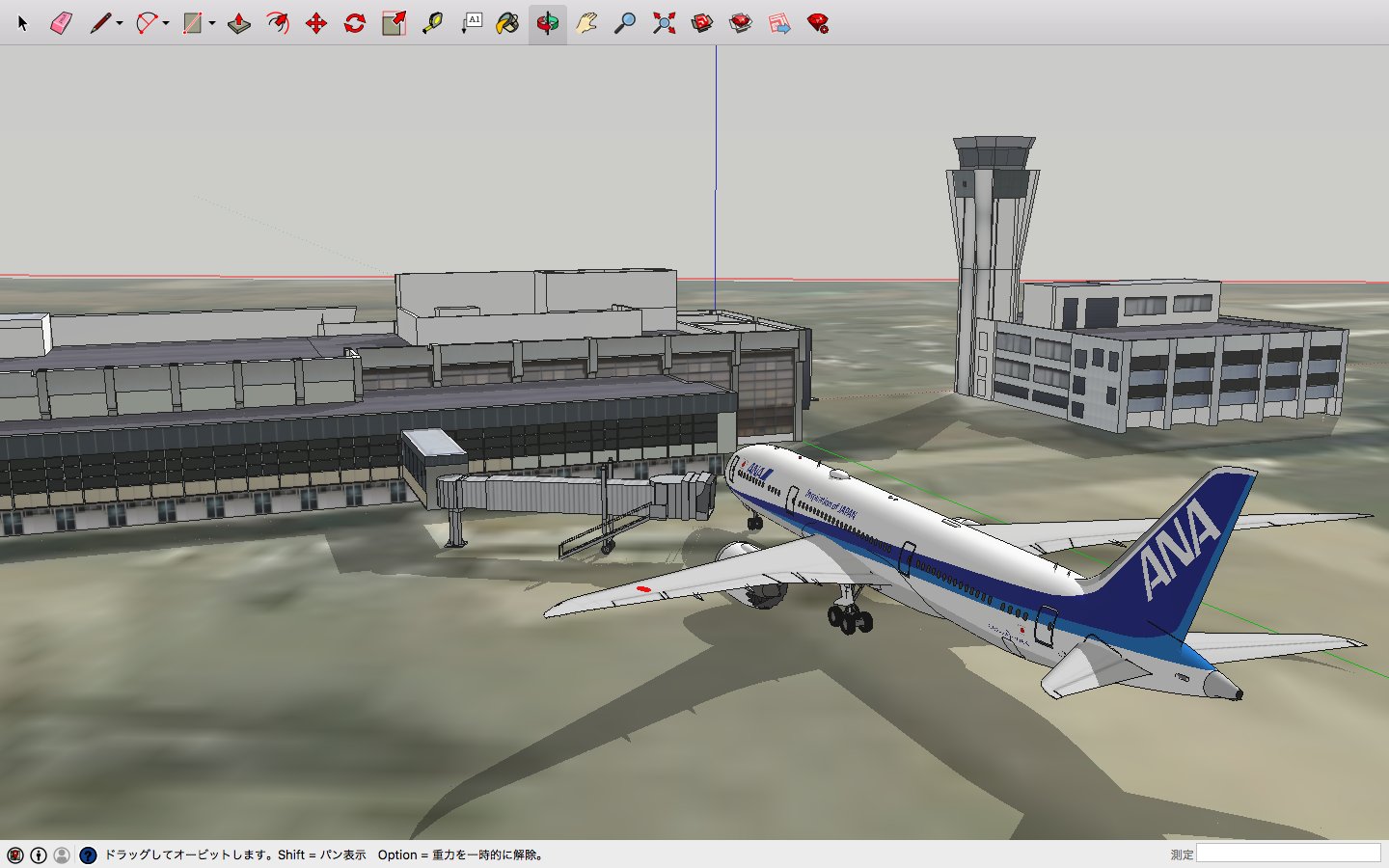Click the ANA logo on airplane tail
The image size is (1389, 868).
[x=1179, y=547]
